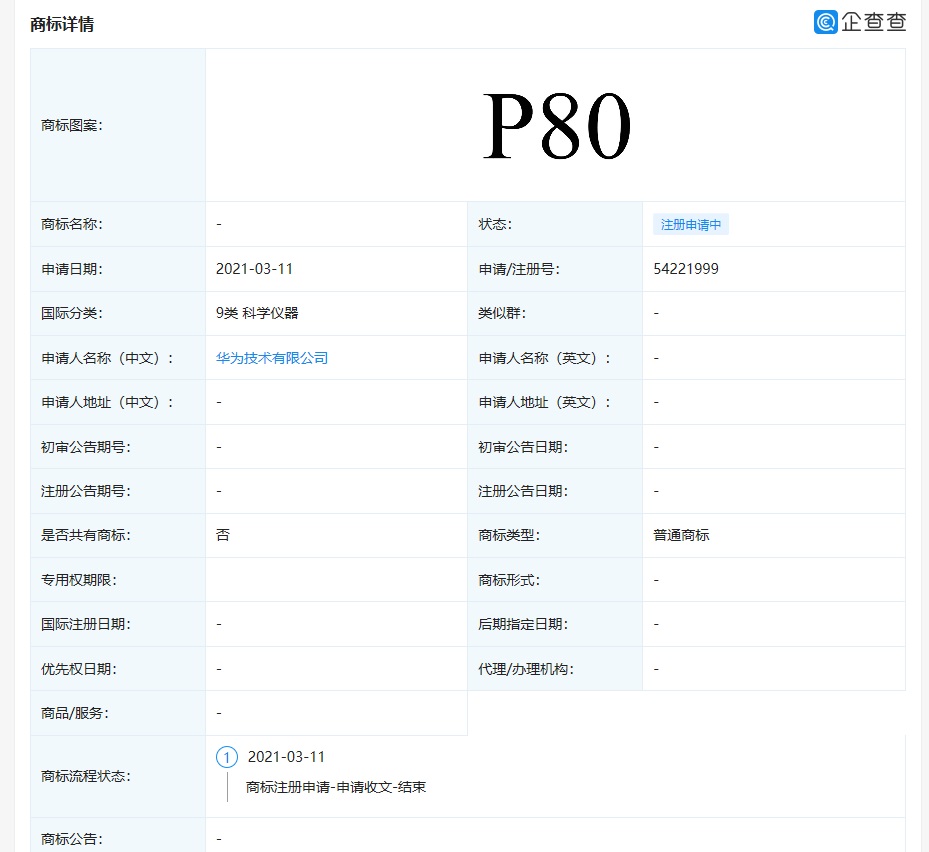Click the 国际注册日期 label
This screenshot has width=929, height=852.
click(x=86, y=624)
